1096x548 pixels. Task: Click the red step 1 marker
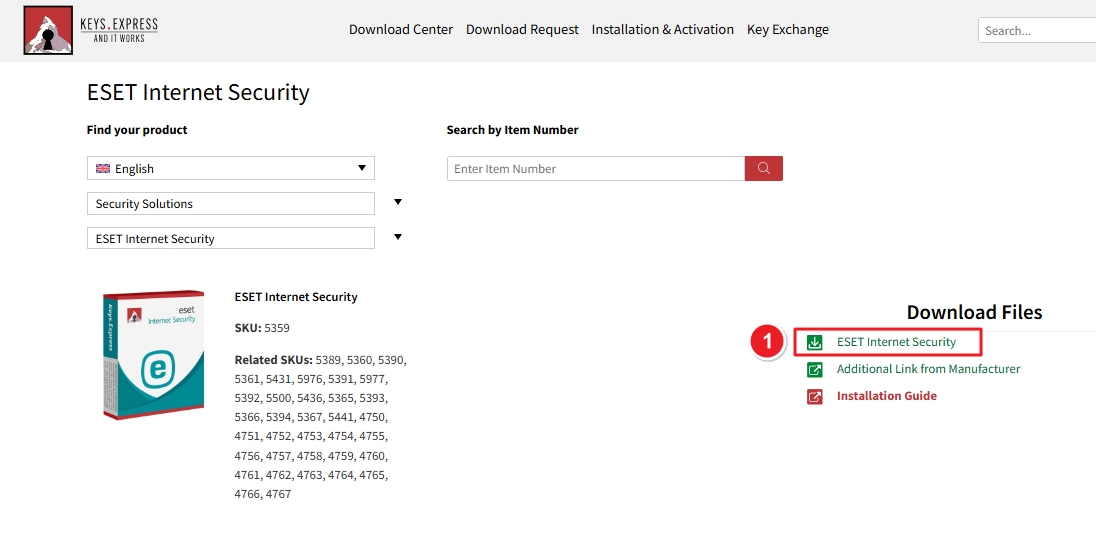(x=767, y=342)
